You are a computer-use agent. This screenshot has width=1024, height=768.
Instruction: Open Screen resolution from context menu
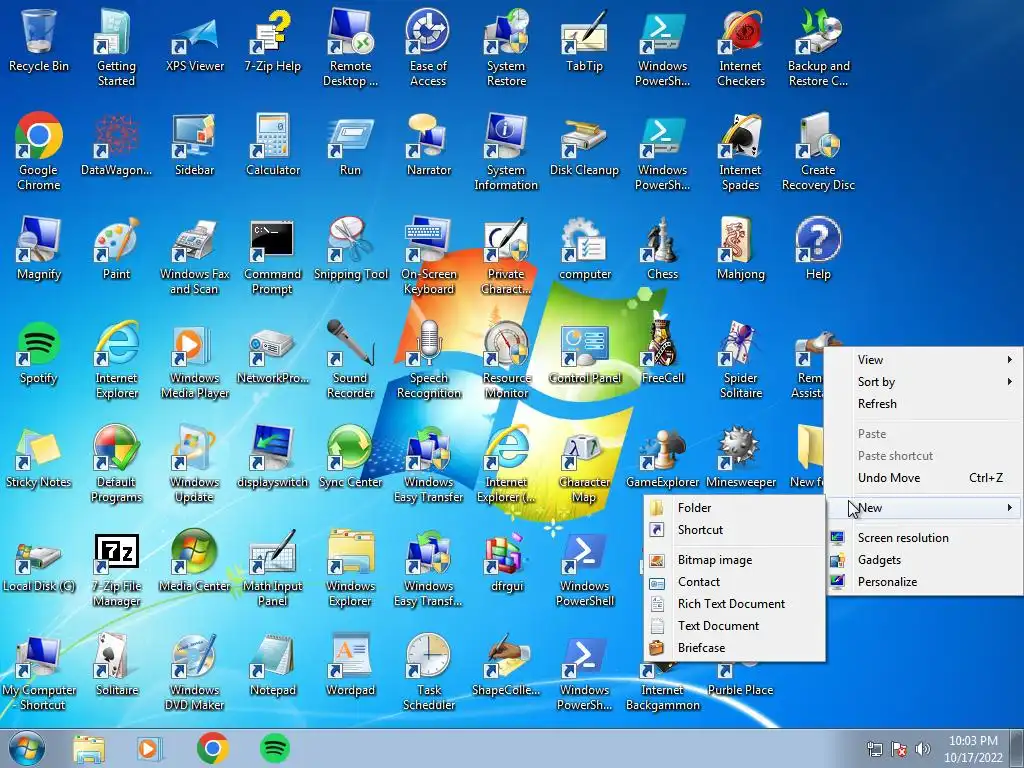pos(923,538)
